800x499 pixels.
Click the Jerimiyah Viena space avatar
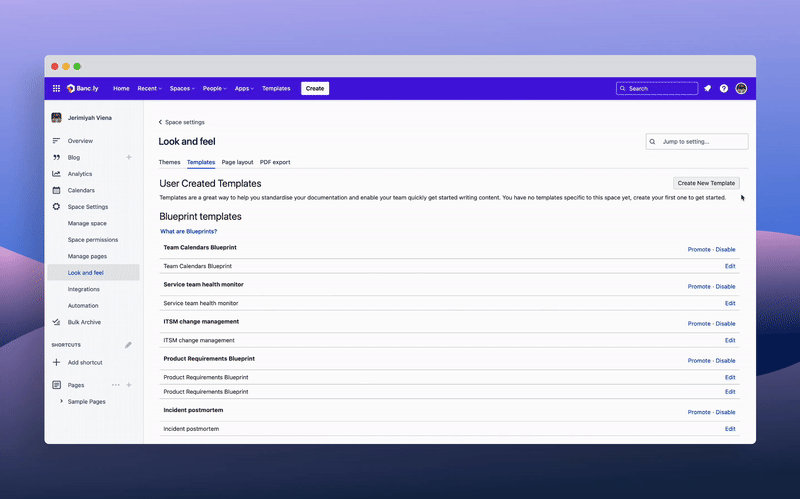(57, 118)
